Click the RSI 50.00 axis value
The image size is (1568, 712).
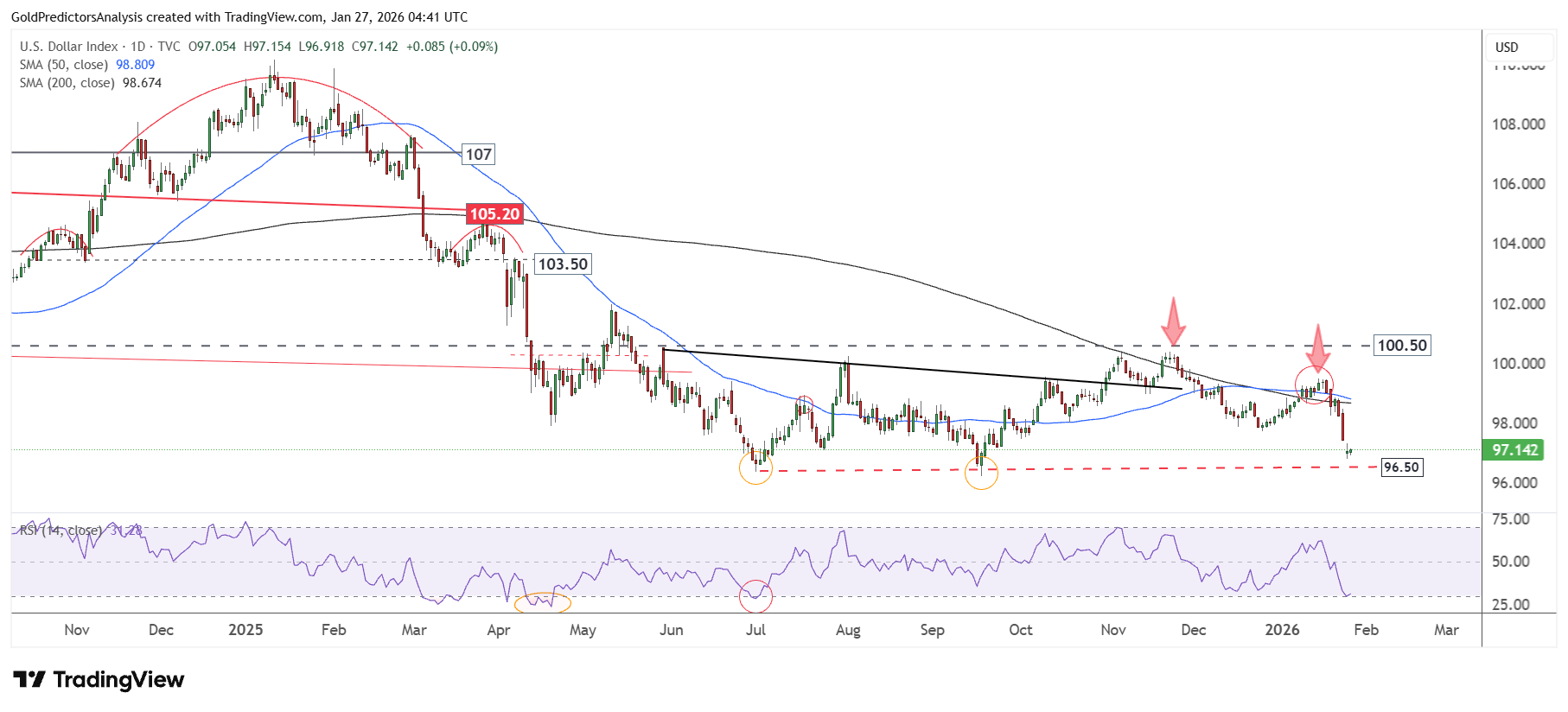1511,562
